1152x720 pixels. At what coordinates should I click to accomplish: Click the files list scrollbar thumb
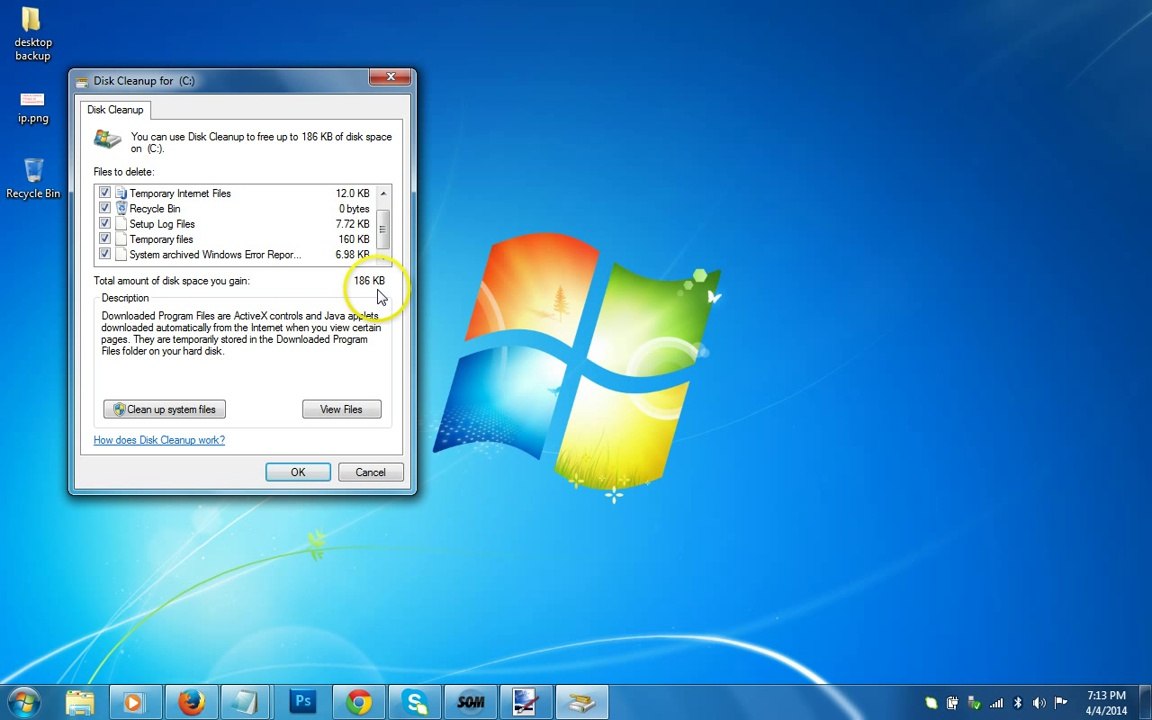coord(383,229)
